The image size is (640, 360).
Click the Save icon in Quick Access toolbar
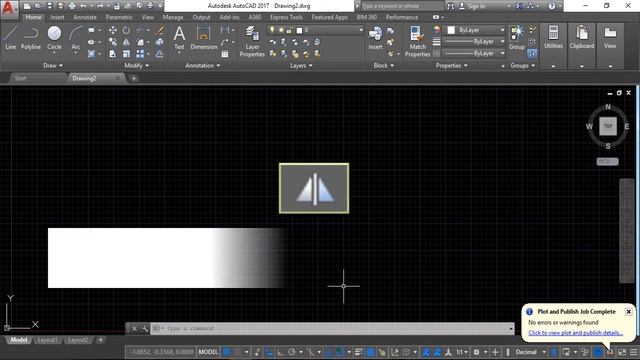[x=49, y=6]
